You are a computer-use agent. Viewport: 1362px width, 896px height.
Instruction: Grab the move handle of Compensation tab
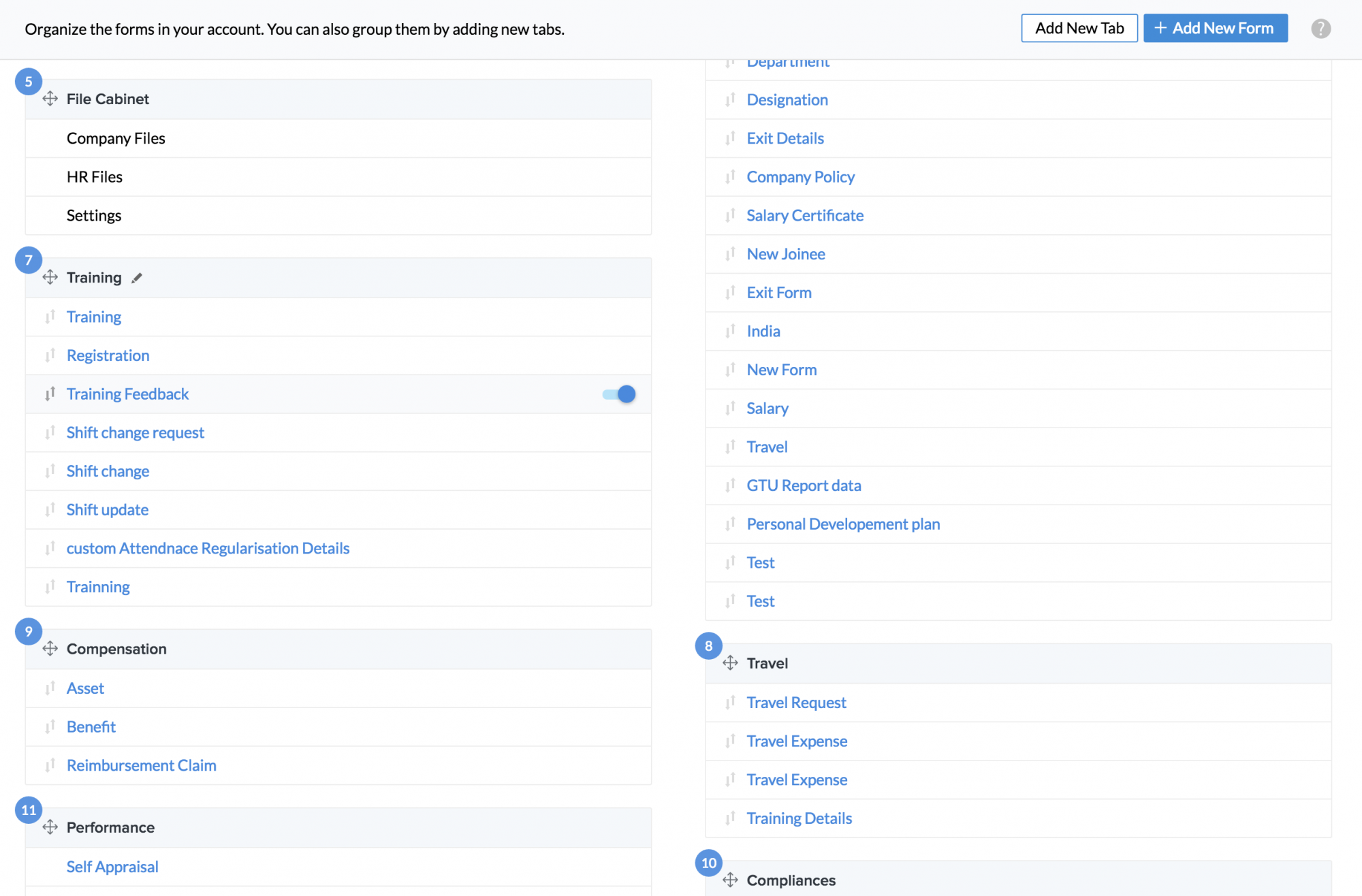click(50, 649)
